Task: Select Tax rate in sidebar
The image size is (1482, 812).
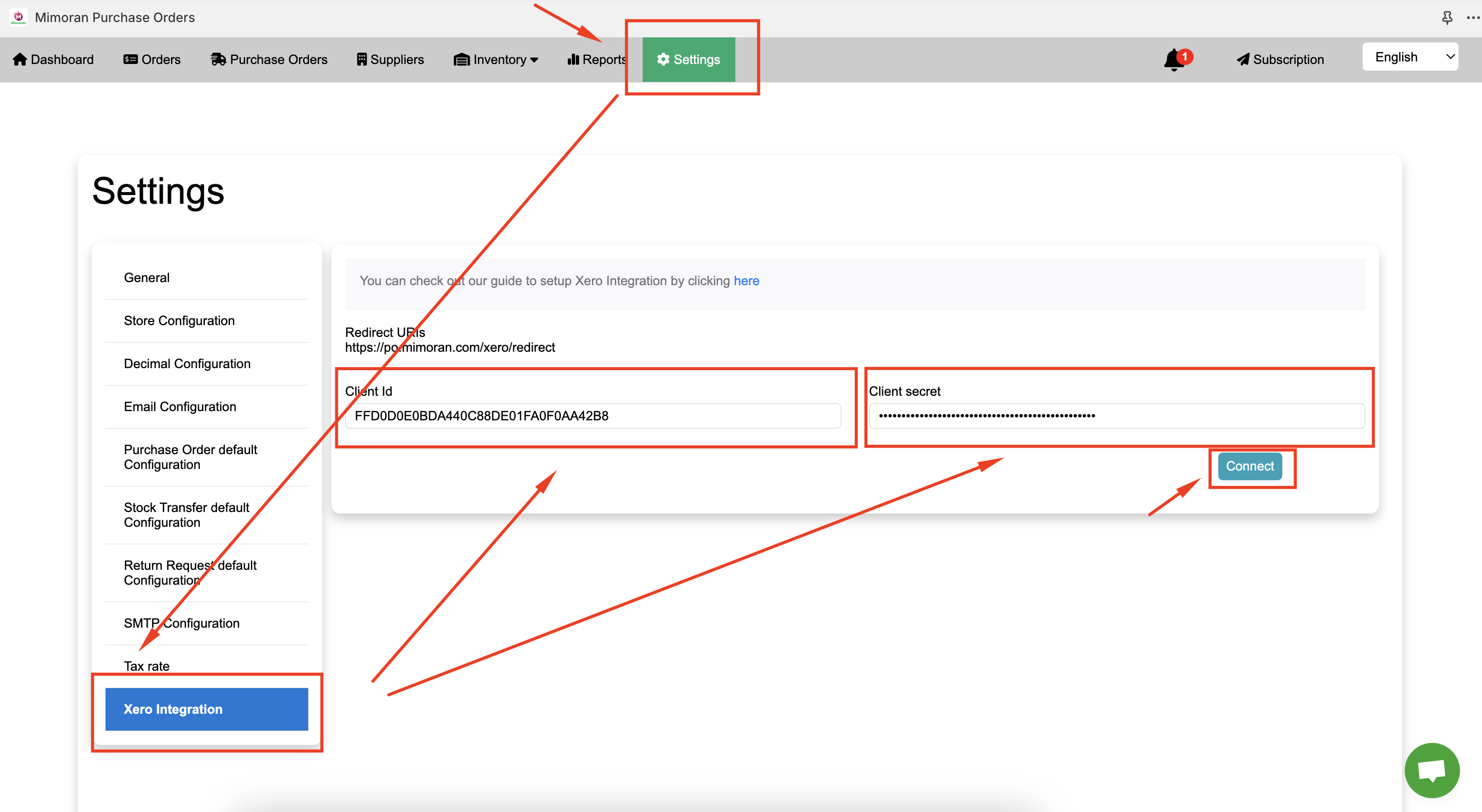Action: coord(206,666)
